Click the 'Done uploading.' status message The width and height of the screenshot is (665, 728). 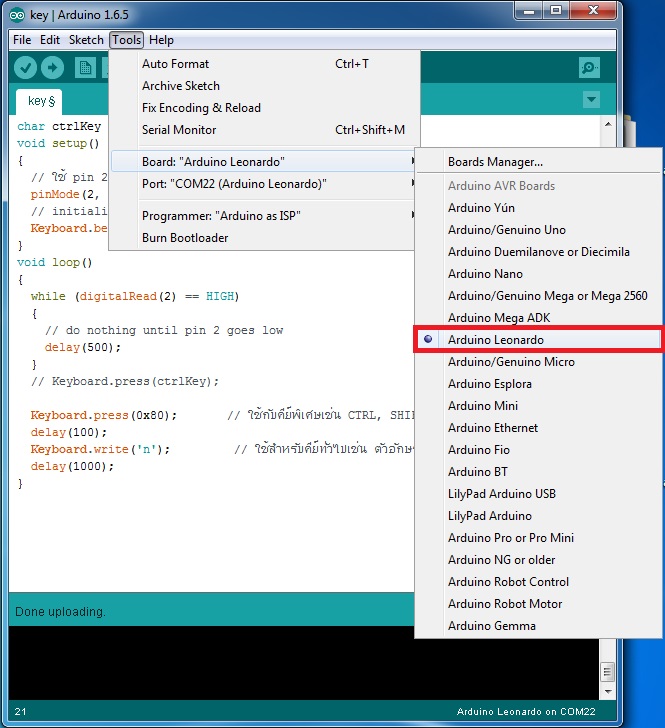click(60, 612)
